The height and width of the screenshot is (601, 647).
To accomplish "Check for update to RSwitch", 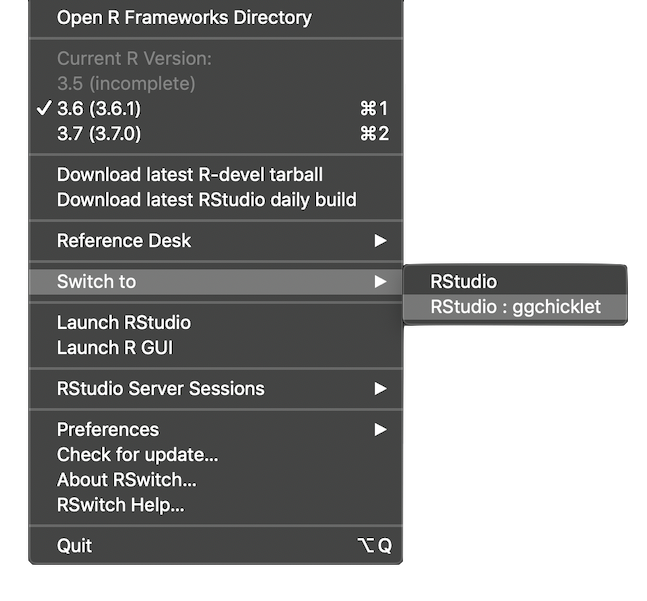I will pyautogui.click(x=137, y=455).
